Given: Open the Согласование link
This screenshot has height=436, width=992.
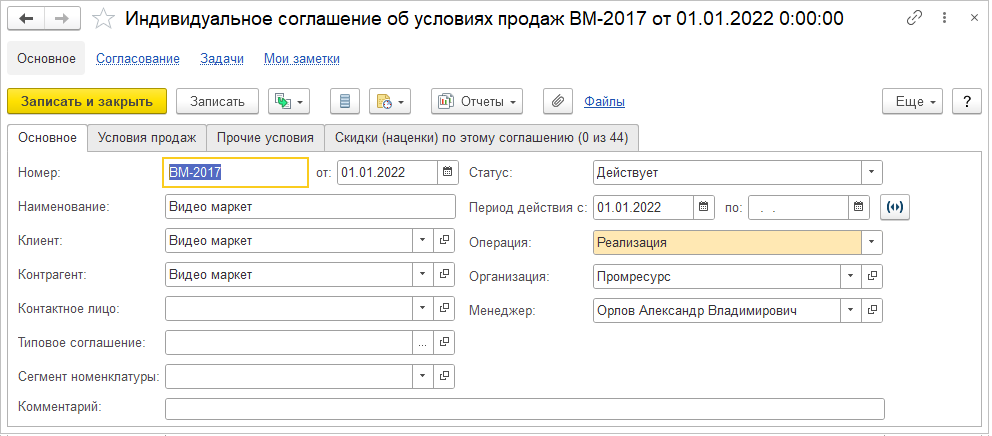Looking at the screenshot, I should click(138, 59).
